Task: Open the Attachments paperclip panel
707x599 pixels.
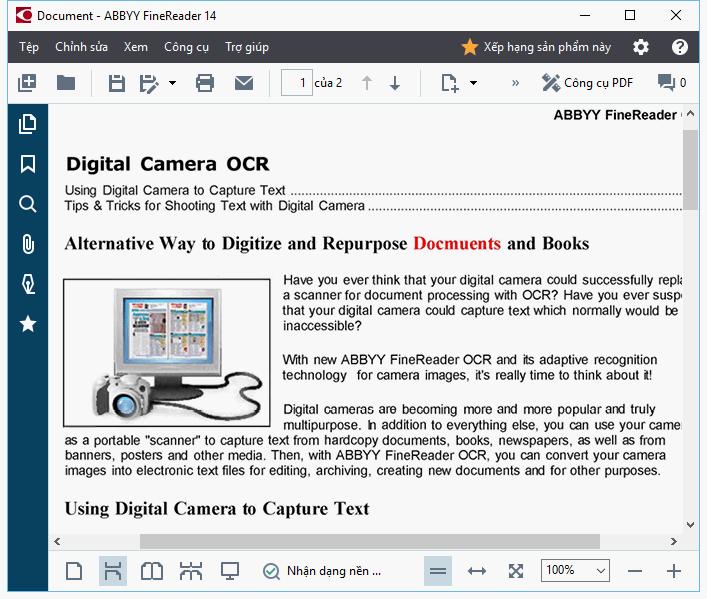Action: tap(28, 244)
